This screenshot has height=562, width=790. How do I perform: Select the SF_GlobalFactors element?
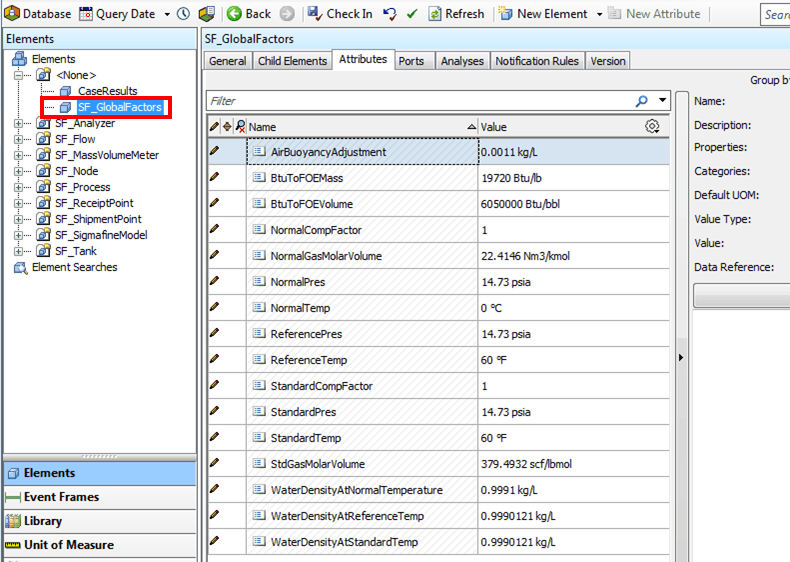tap(120, 107)
